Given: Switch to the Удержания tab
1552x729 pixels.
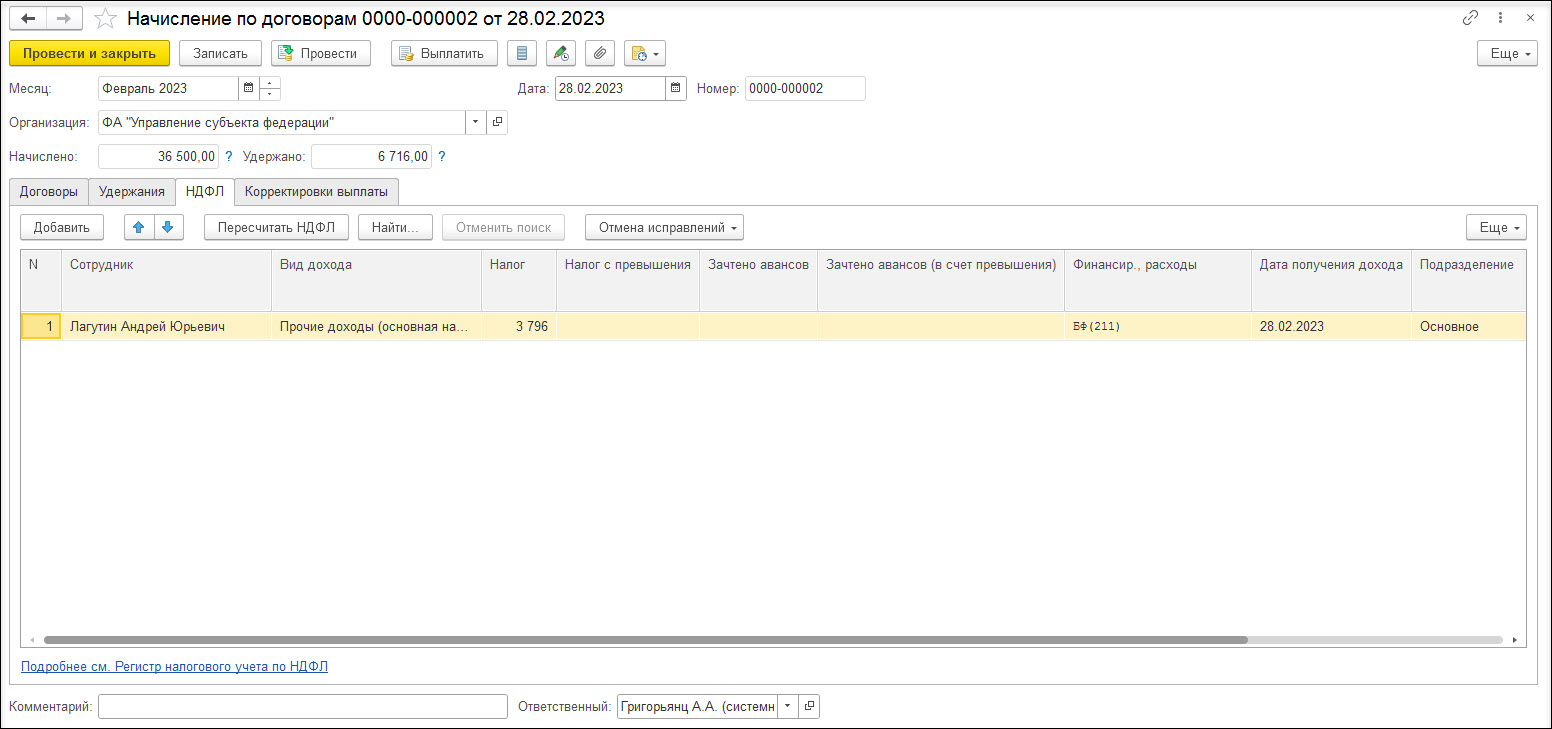Looking at the screenshot, I should 131,191.
